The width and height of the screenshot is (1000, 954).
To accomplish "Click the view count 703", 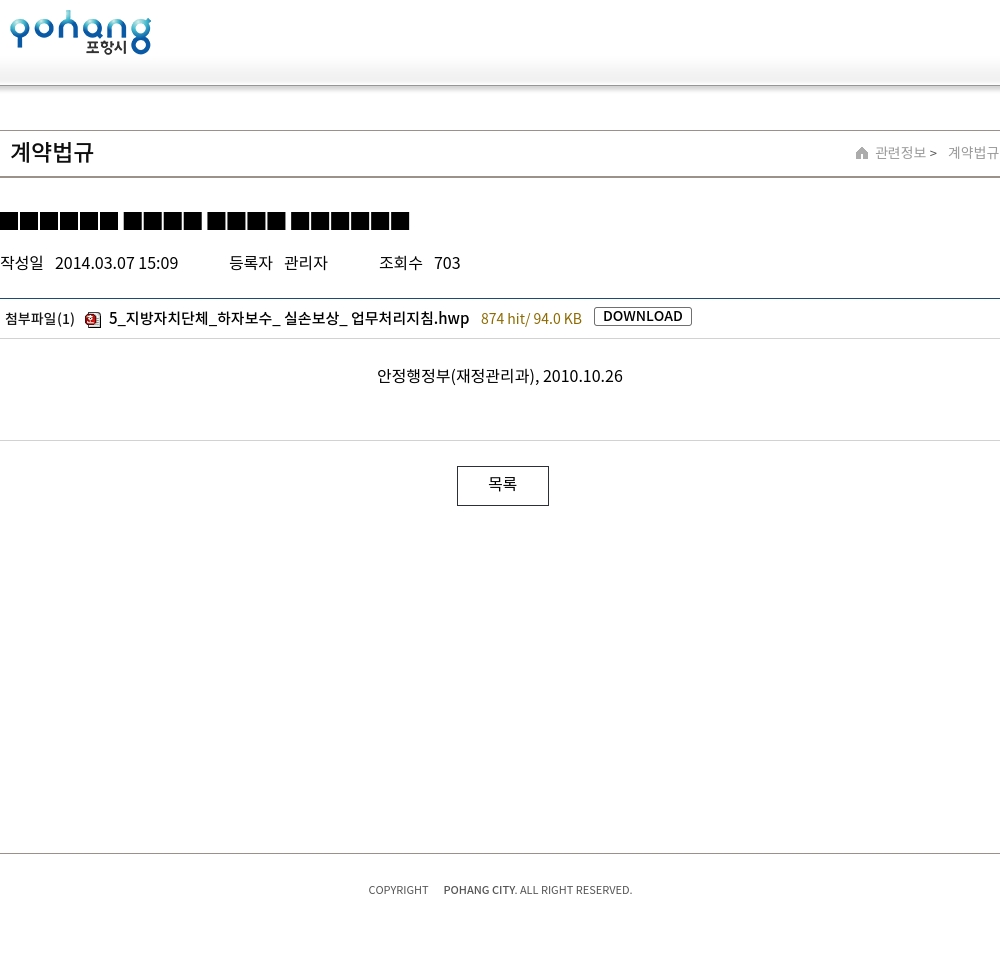I will (x=447, y=263).
